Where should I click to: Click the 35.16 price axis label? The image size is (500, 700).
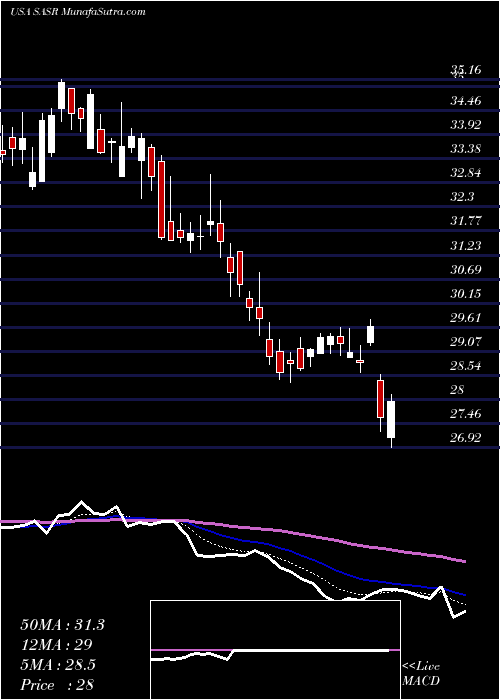point(466,70)
